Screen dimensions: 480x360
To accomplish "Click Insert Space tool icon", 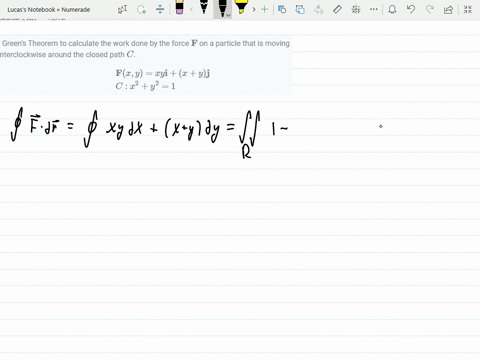I will point(160,9).
